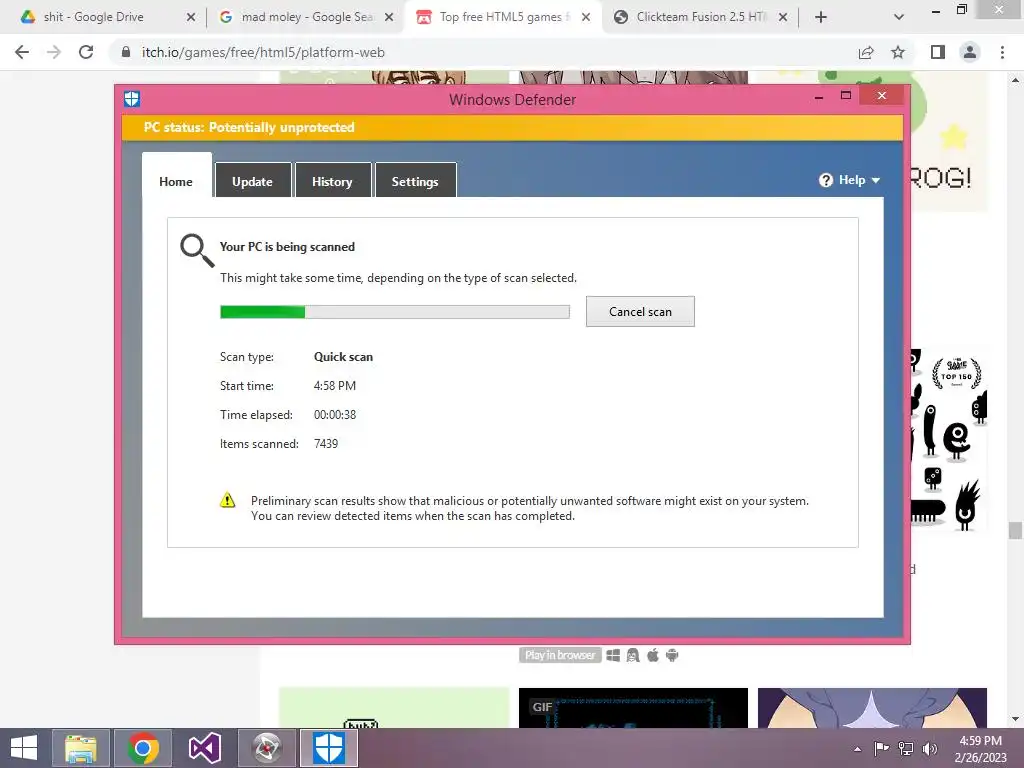Click Windows Defender taskbar icon
This screenshot has height=768, width=1024.
pos(328,748)
